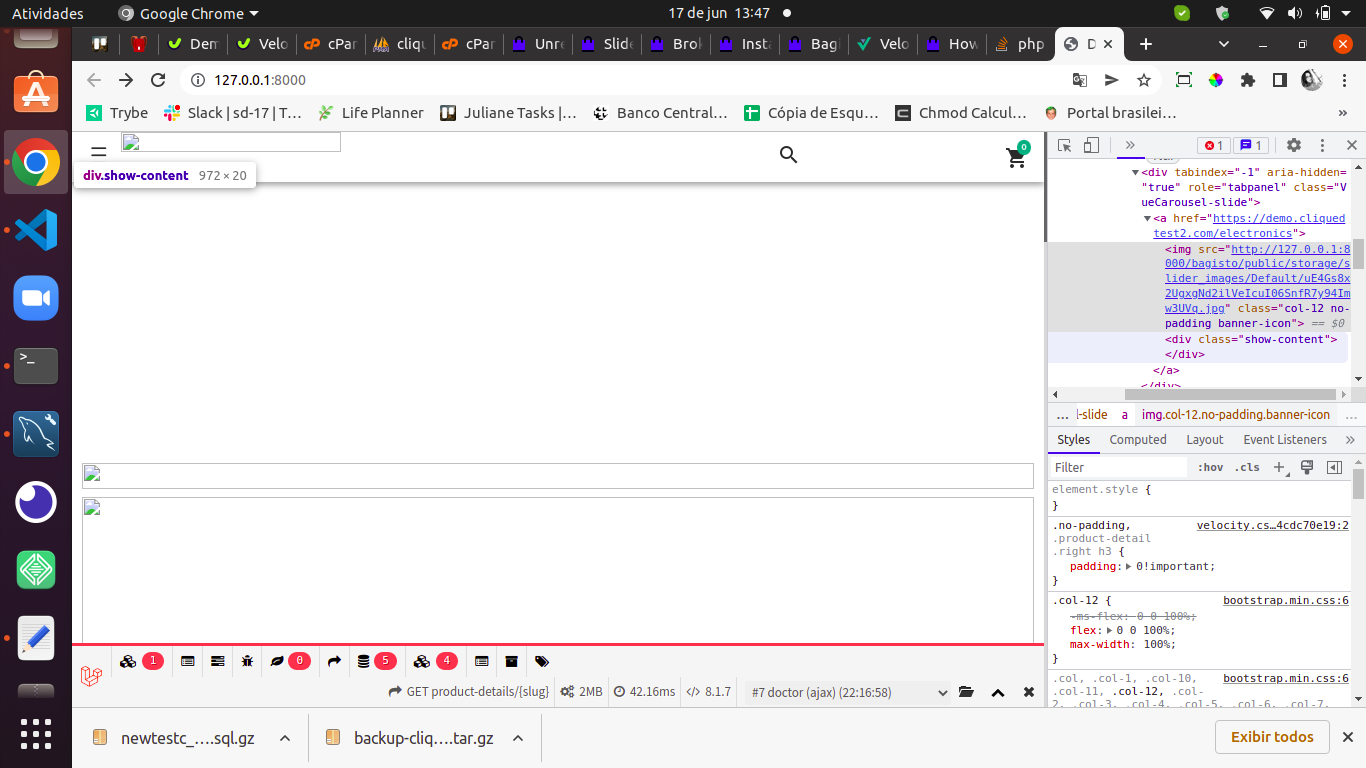Open Visual Studio Code from dock

36,230
